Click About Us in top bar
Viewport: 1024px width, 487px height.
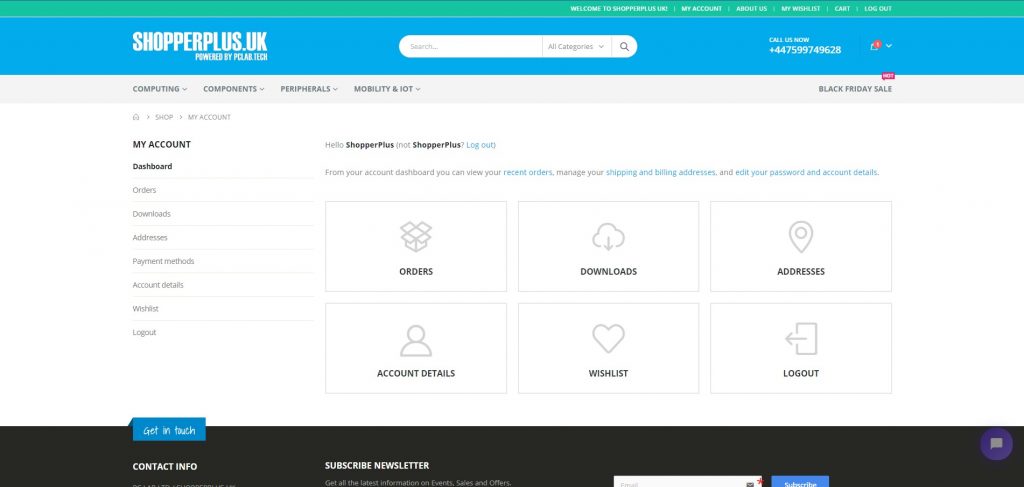coord(751,8)
